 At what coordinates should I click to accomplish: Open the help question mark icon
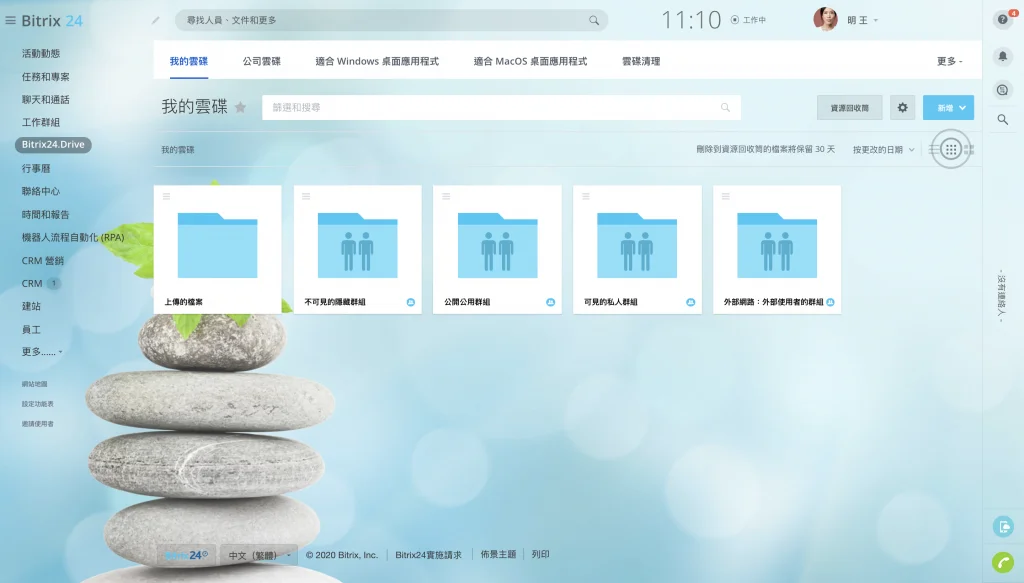click(x=1003, y=20)
